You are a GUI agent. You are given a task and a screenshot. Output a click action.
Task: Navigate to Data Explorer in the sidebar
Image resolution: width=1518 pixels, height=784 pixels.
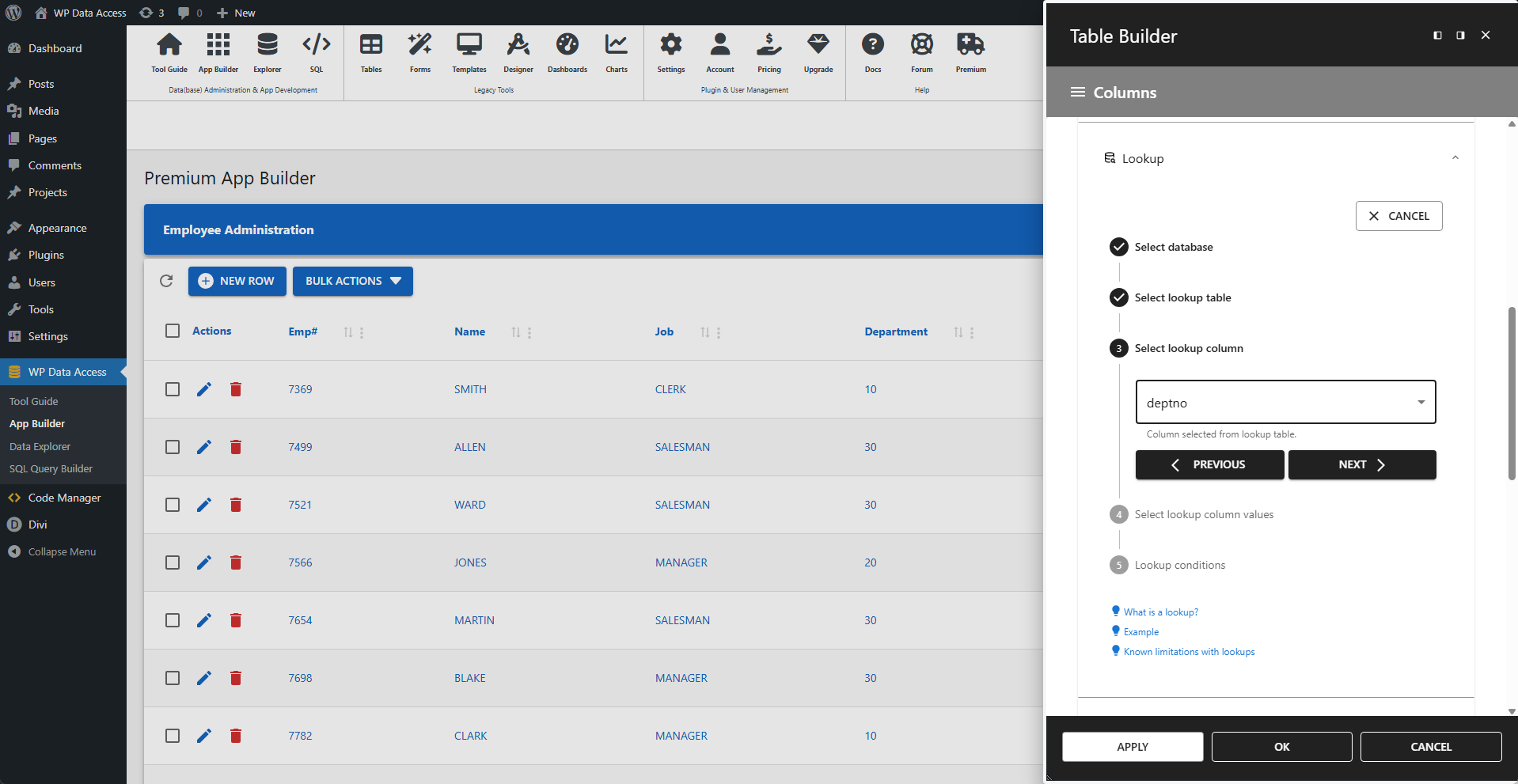pos(40,445)
